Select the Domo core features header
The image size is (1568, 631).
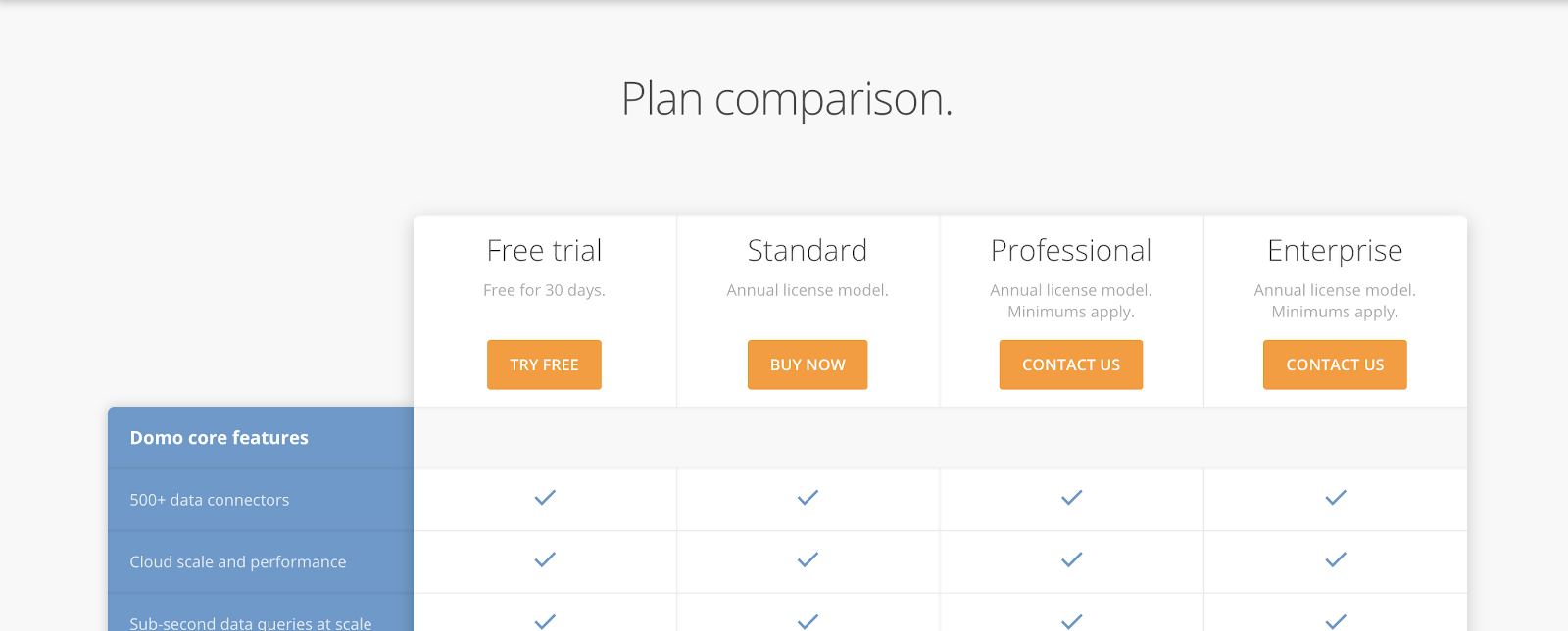point(219,438)
